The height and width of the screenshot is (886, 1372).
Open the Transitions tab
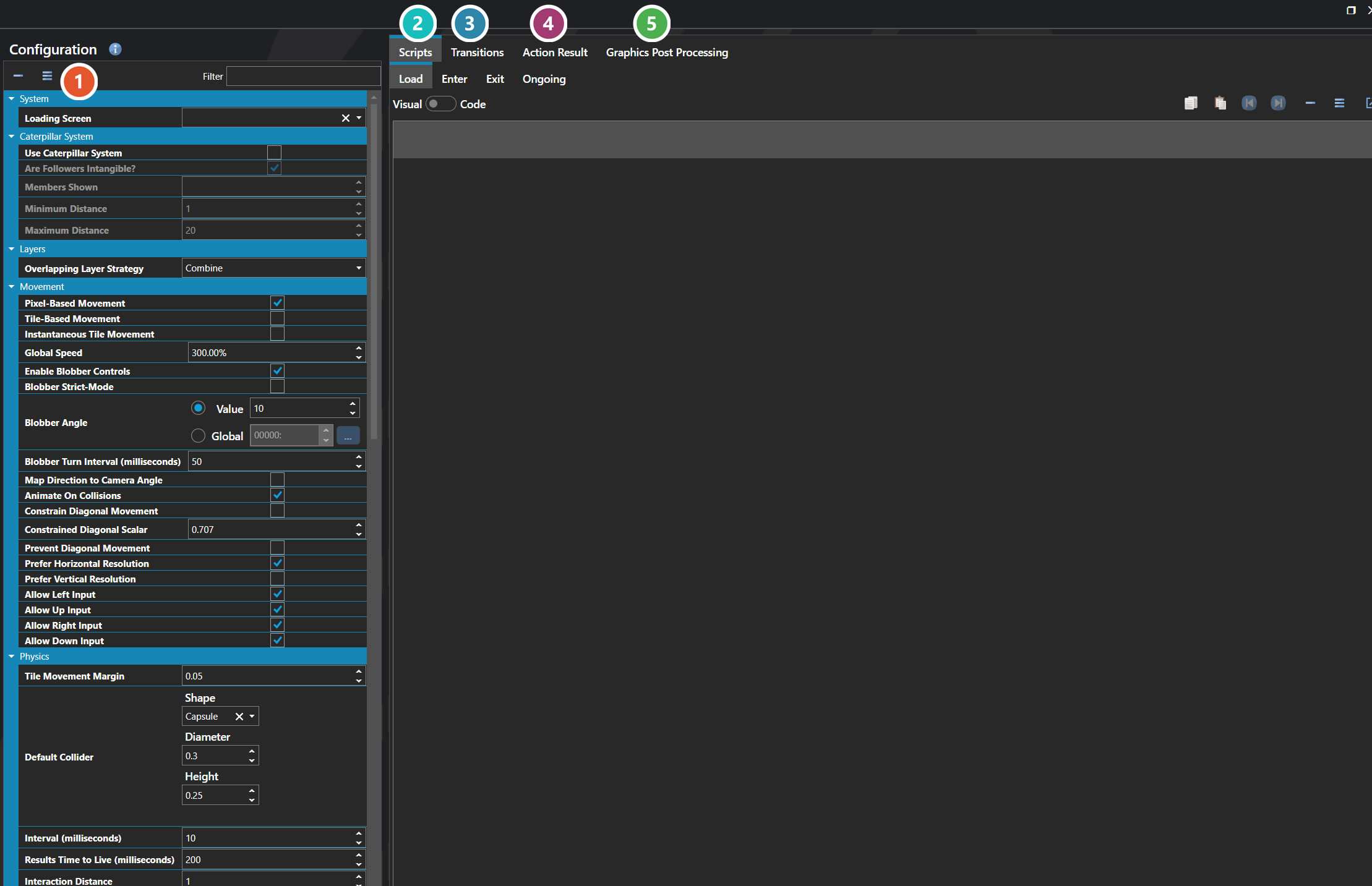coord(477,53)
